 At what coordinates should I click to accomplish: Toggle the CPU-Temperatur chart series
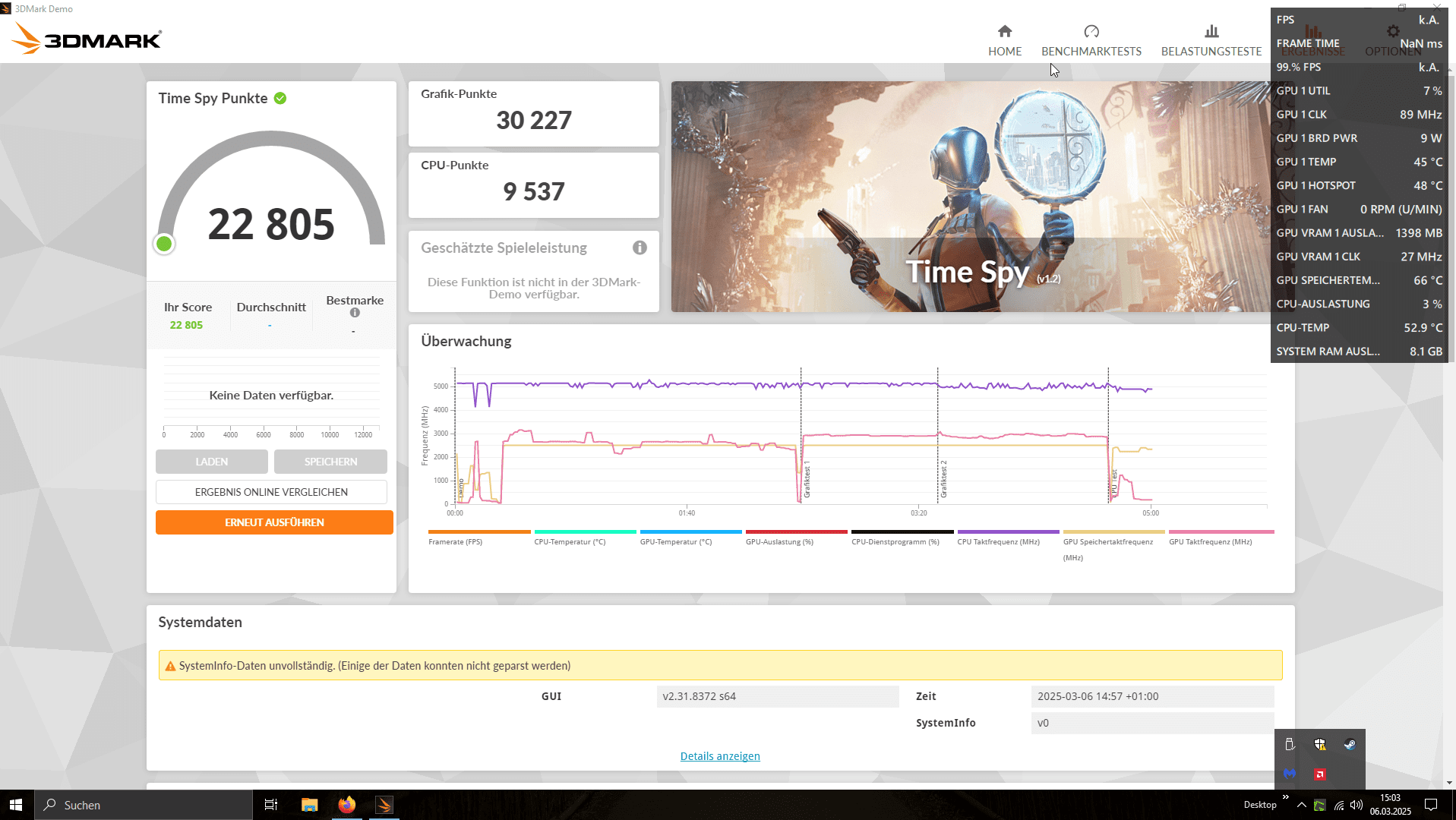[x=585, y=538]
